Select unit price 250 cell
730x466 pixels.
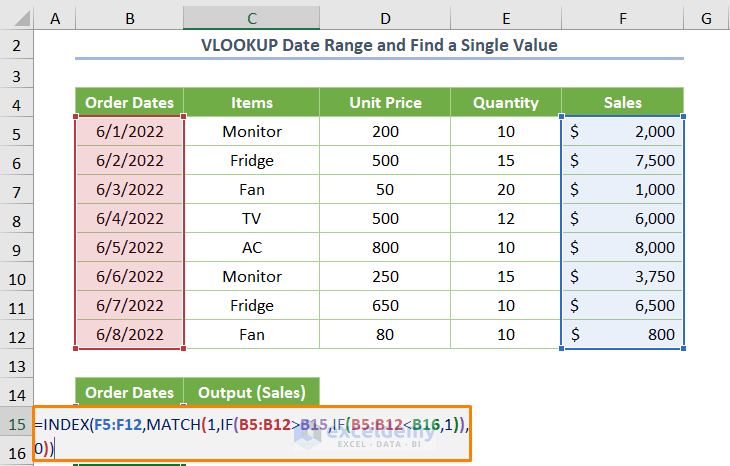[385, 277]
